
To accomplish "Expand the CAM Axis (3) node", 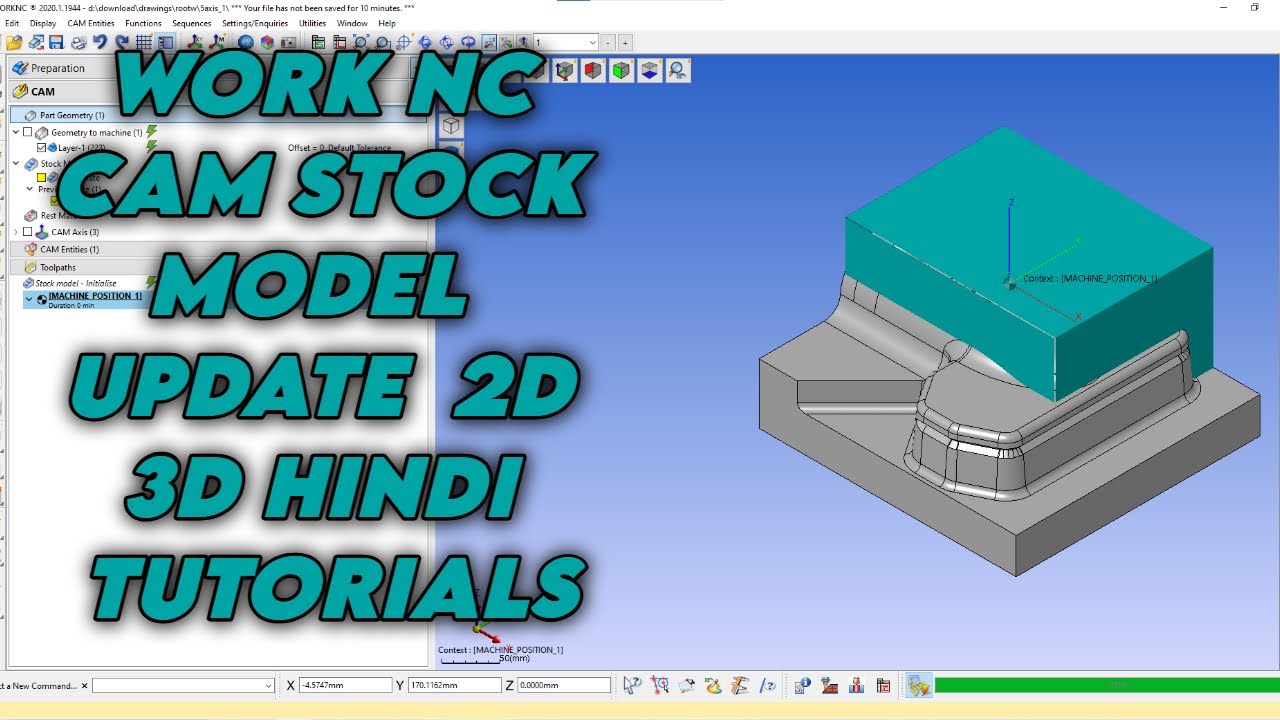I will click(16, 232).
